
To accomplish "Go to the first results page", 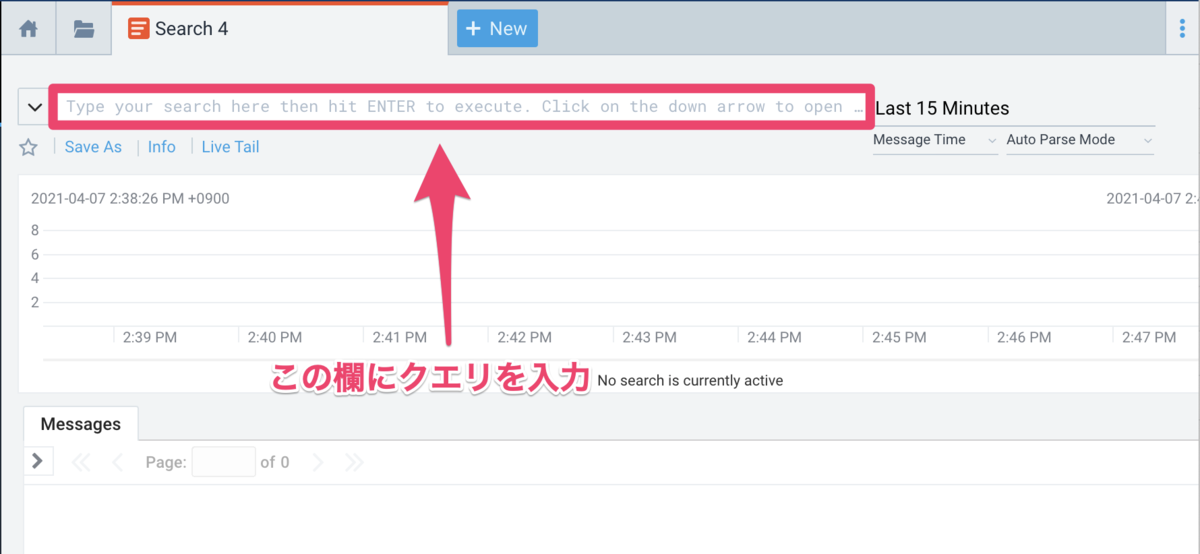I will [x=81, y=462].
